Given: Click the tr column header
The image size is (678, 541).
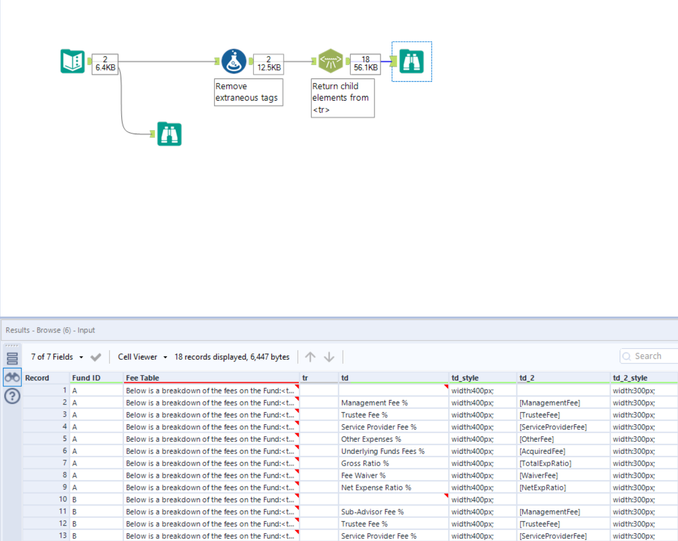Looking at the screenshot, I should (x=319, y=378).
